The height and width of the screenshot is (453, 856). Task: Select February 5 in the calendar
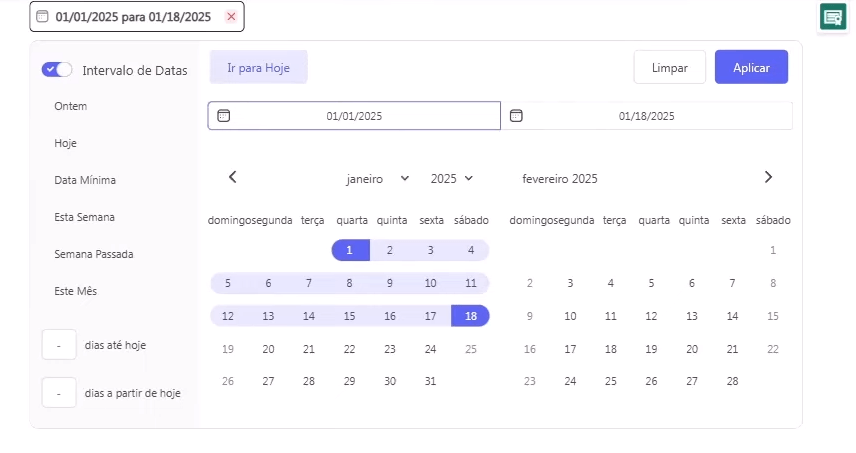point(651,283)
